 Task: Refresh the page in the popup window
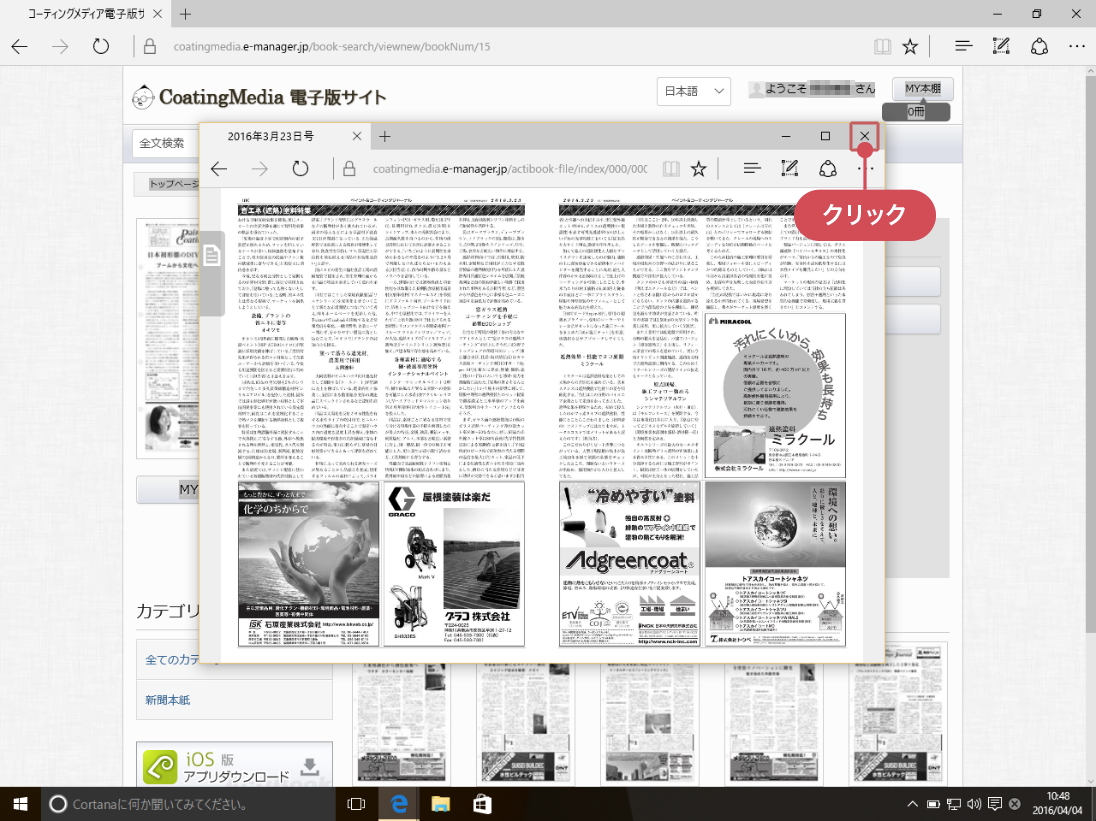(x=300, y=169)
